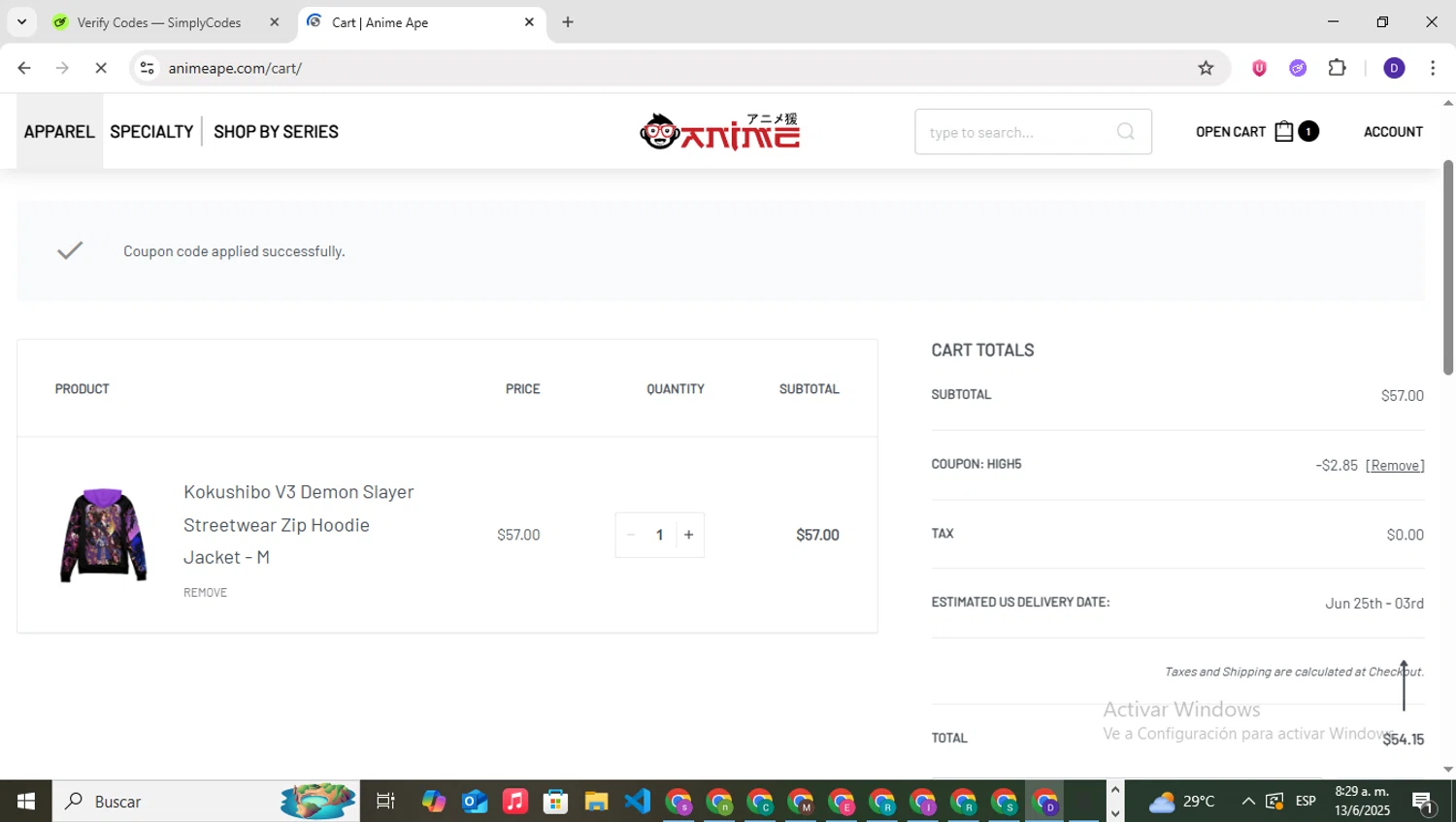This screenshot has height=822, width=1456.
Task: Switch to the Verify Codes SimplyCodes tab
Action: tap(159, 22)
